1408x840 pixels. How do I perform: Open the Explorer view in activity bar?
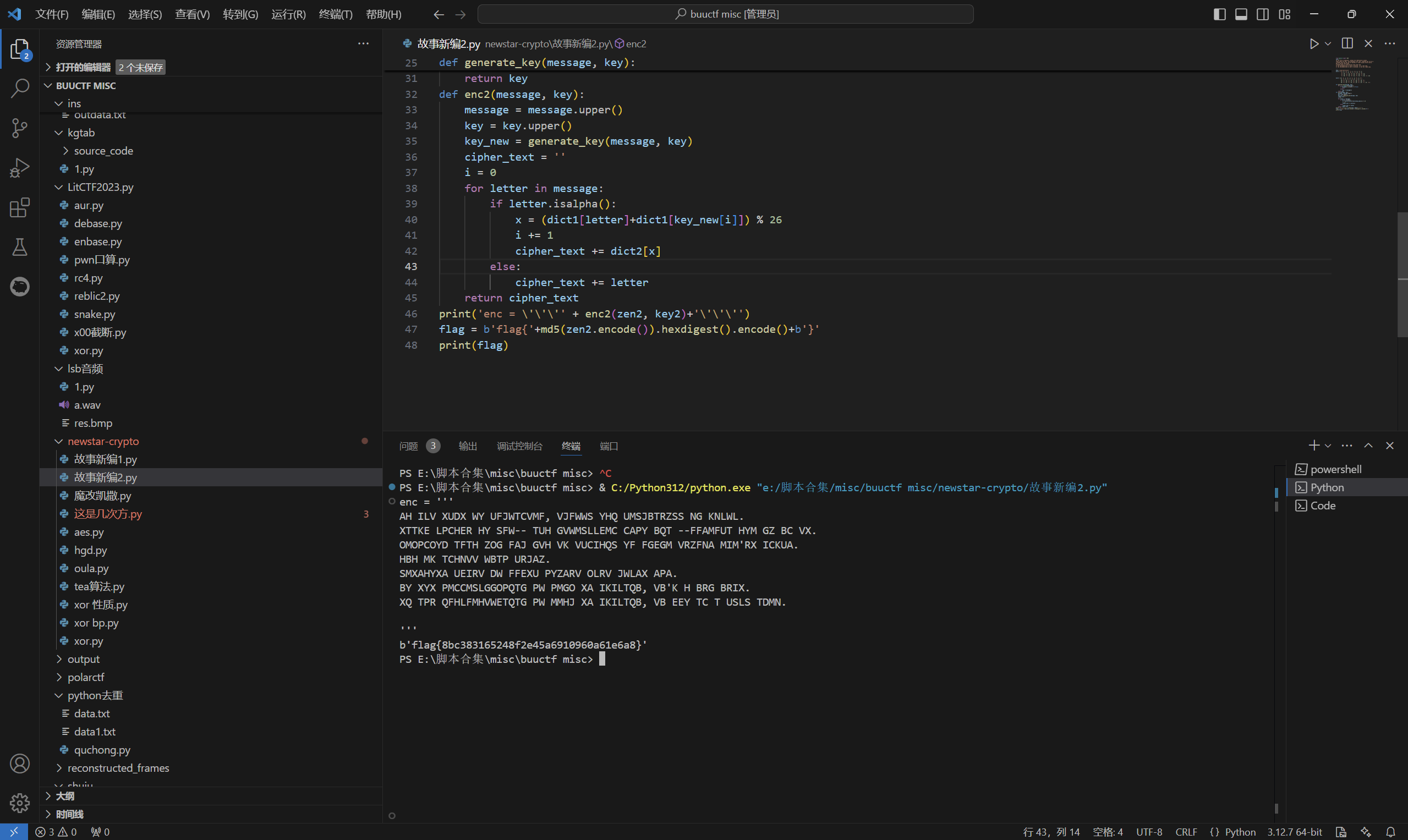[20, 50]
